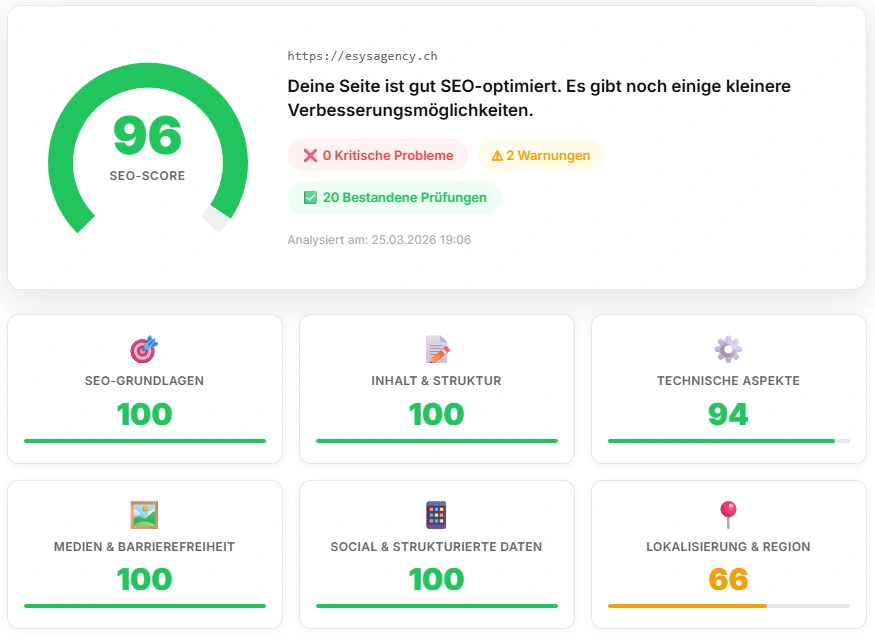
Task: Select the SEO-Grundlagen category card
Action: (x=144, y=388)
